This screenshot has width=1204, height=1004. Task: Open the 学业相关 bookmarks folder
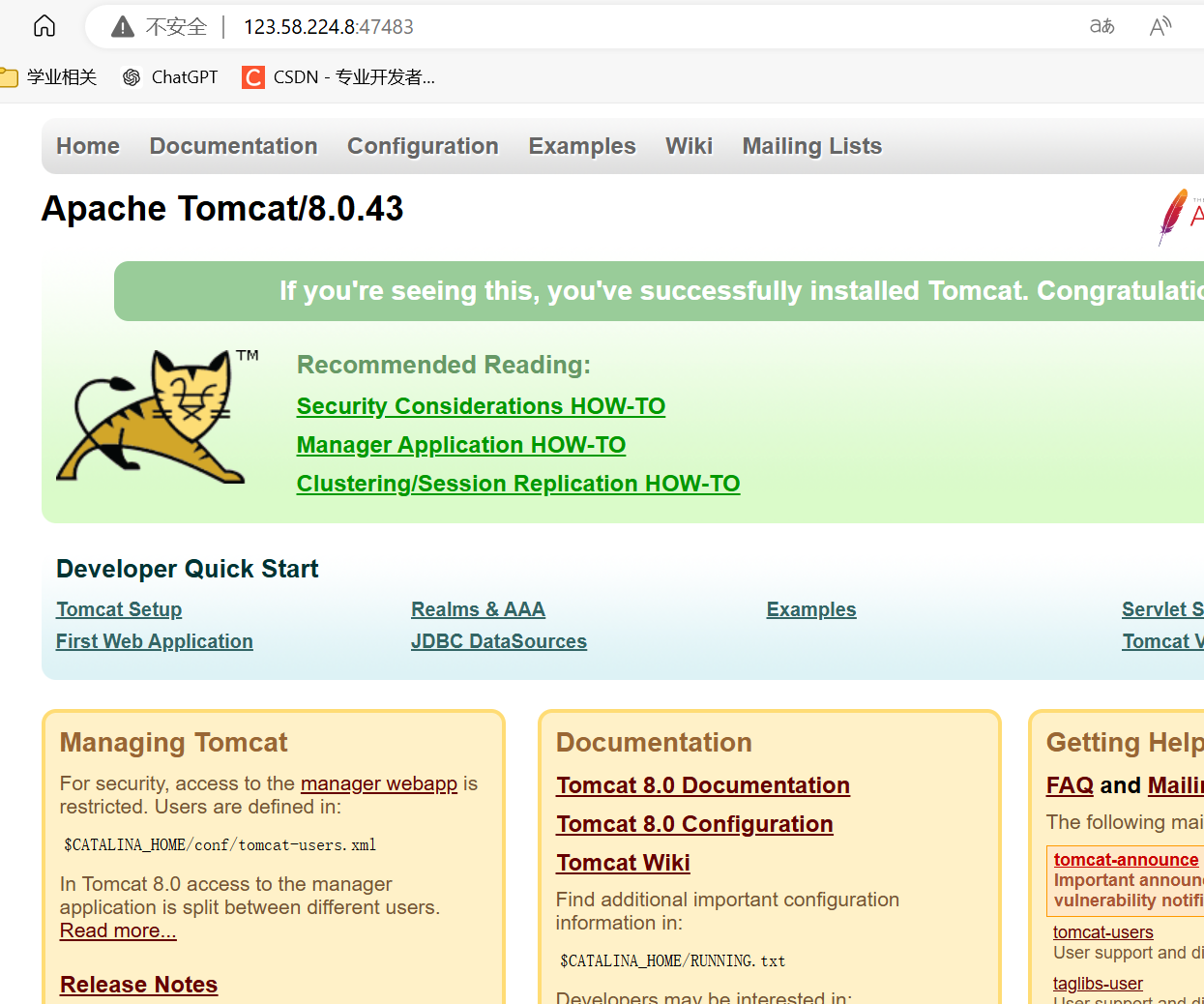point(49,77)
